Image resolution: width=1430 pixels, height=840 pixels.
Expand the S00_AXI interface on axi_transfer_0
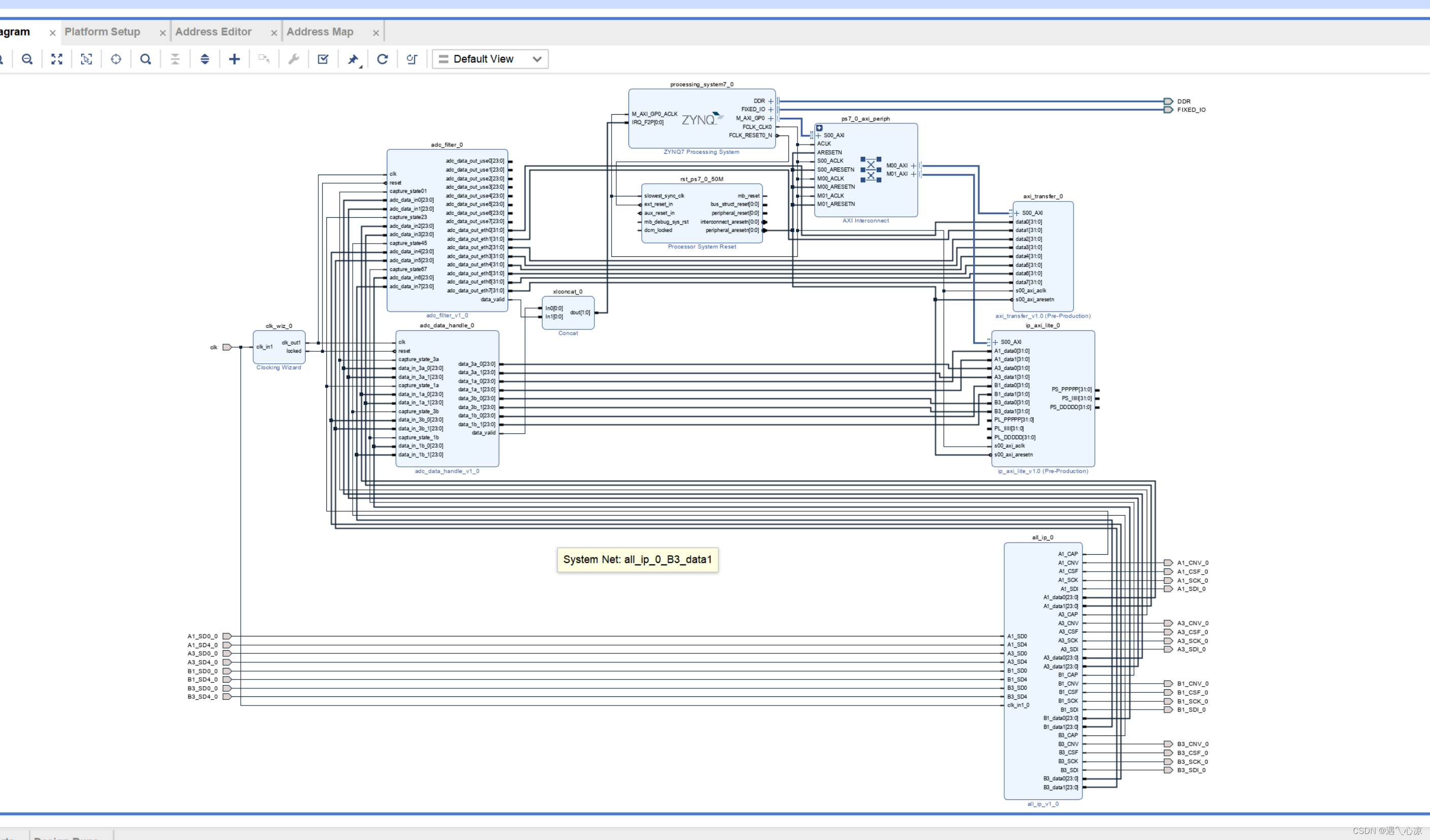[1017, 213]
